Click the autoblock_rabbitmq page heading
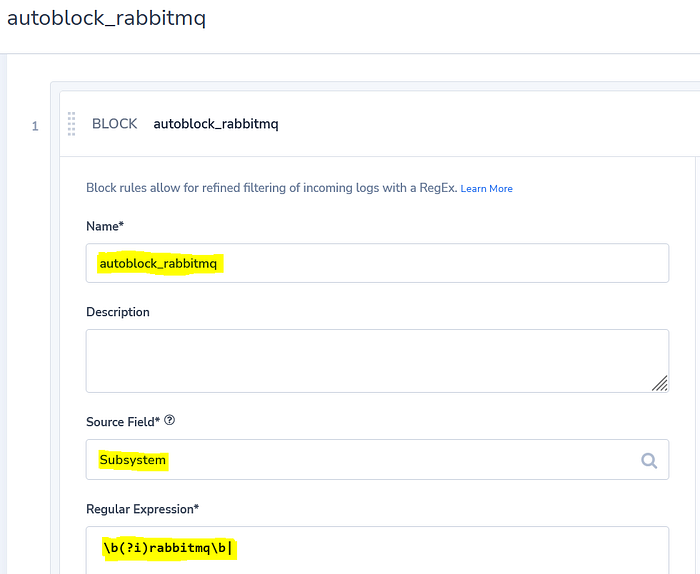 pyautogui.click(x=106, y=18)
